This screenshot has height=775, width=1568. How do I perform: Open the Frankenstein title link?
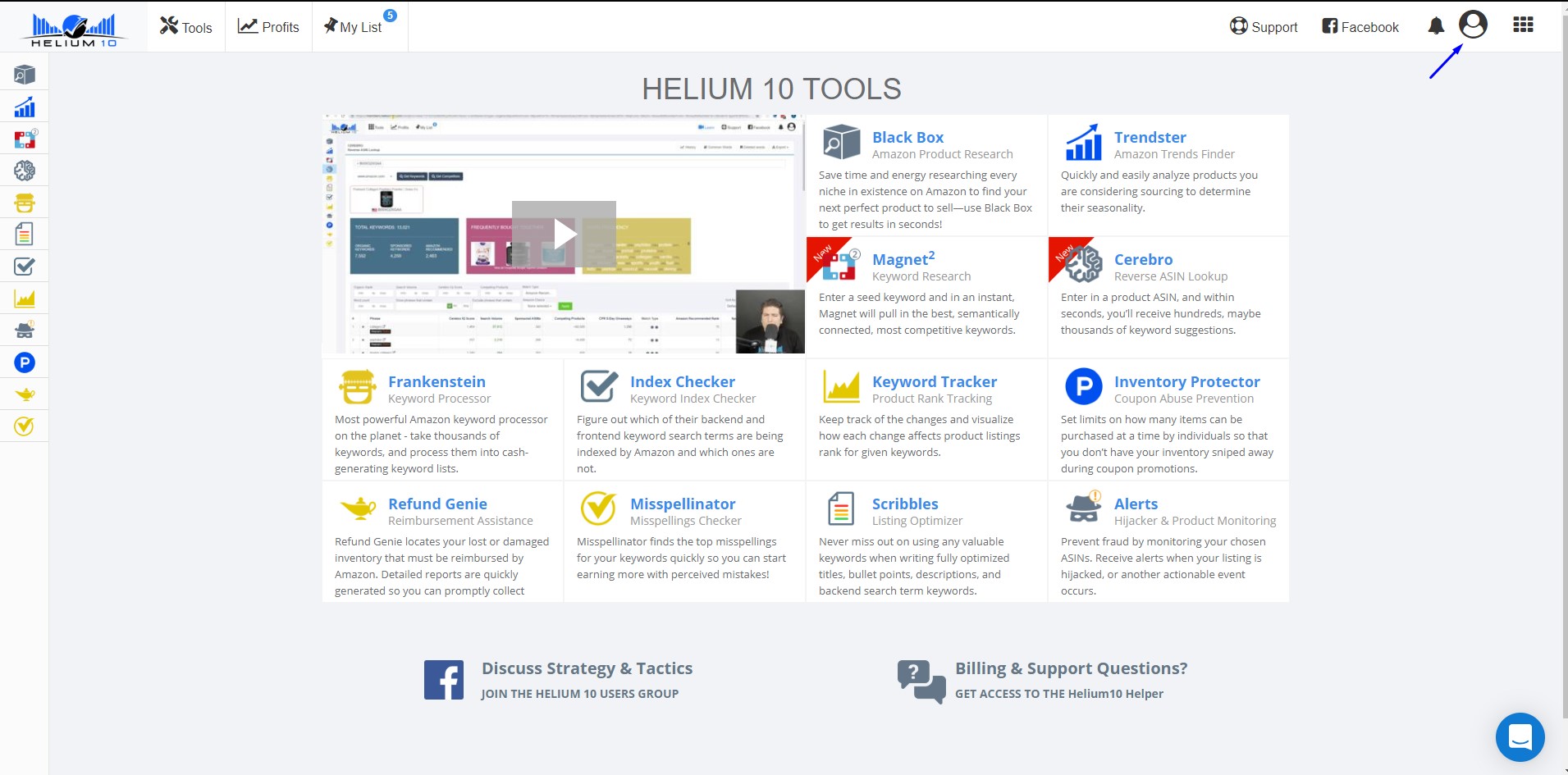coord(437,381)
